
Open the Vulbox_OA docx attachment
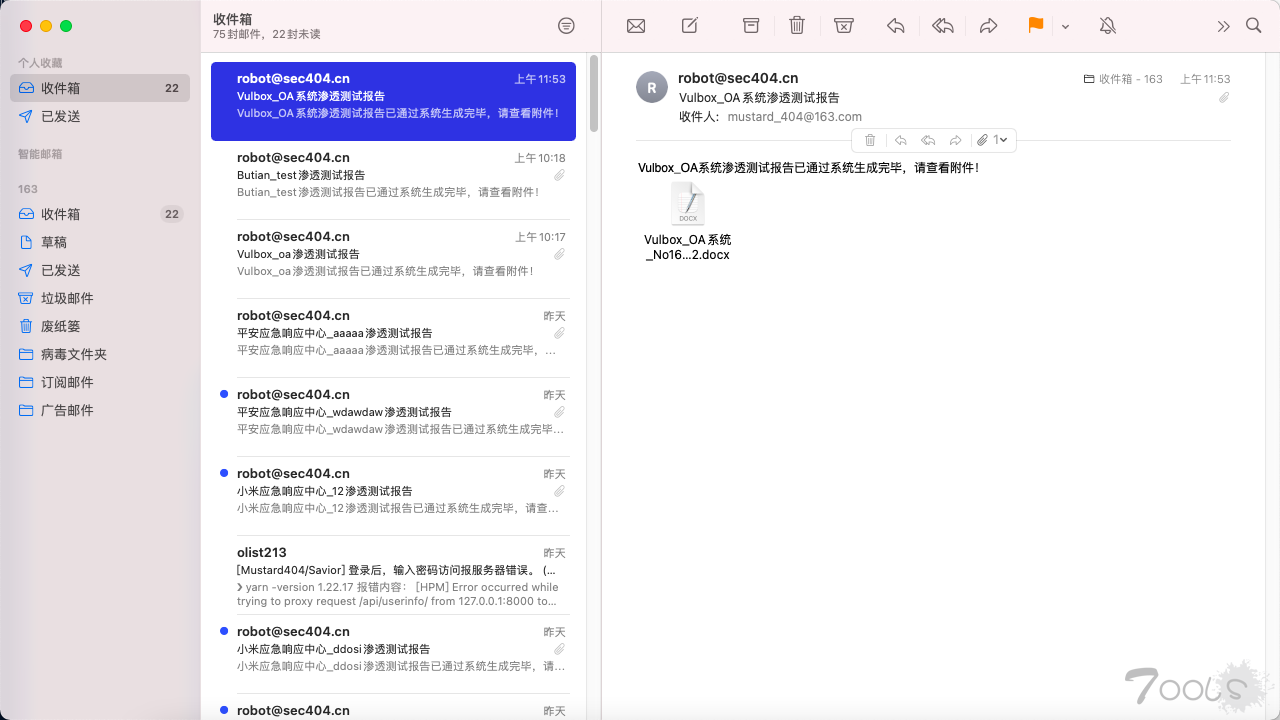click(x=688, y=222)
